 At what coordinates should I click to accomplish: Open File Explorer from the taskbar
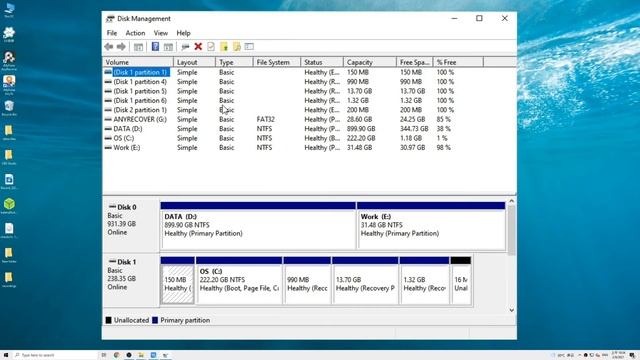tap(141, 355)
